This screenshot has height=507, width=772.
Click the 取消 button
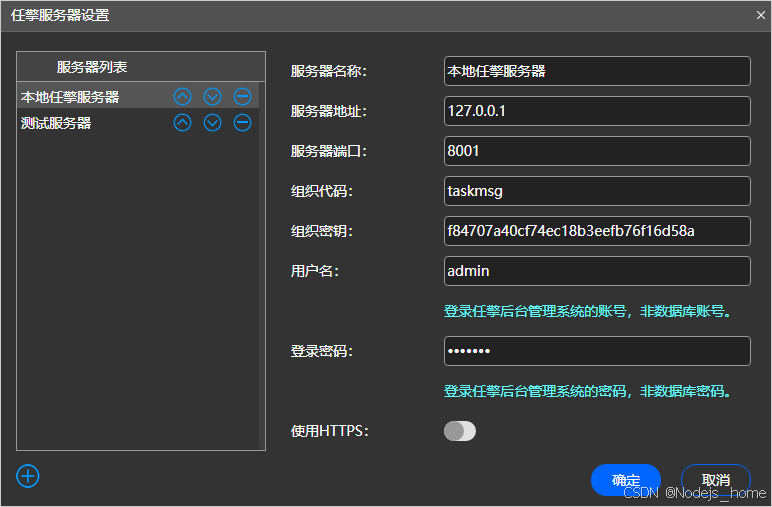coord(715,480)
